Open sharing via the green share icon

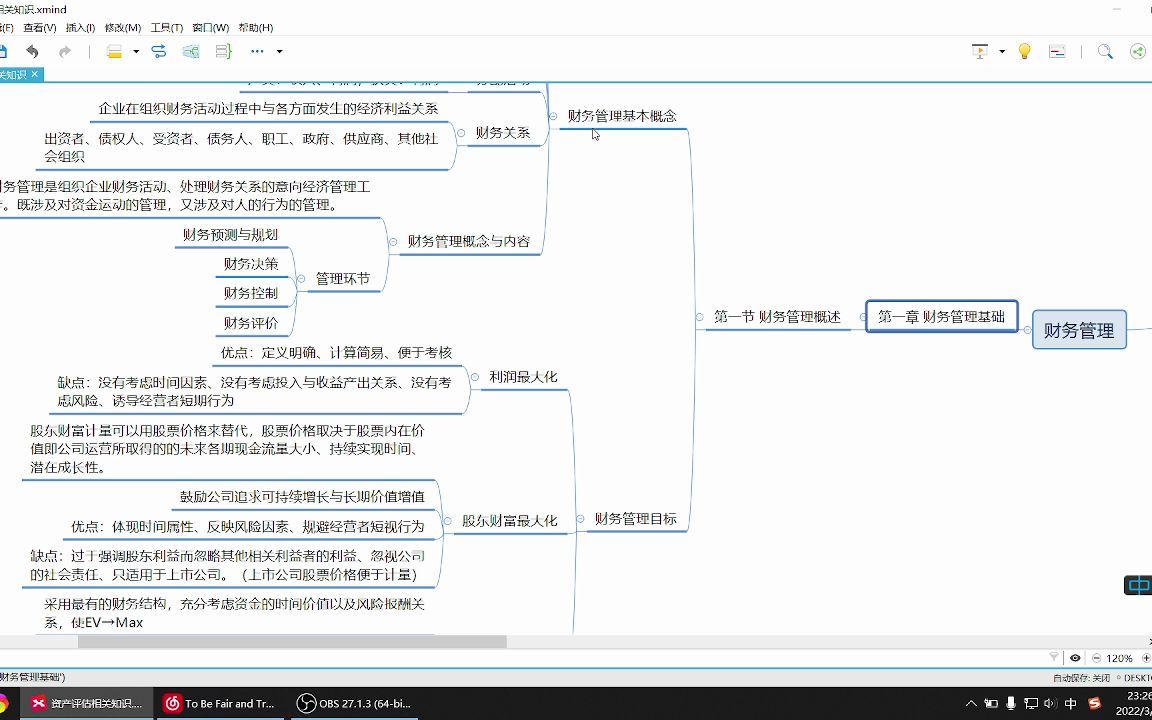[1139, 51]
